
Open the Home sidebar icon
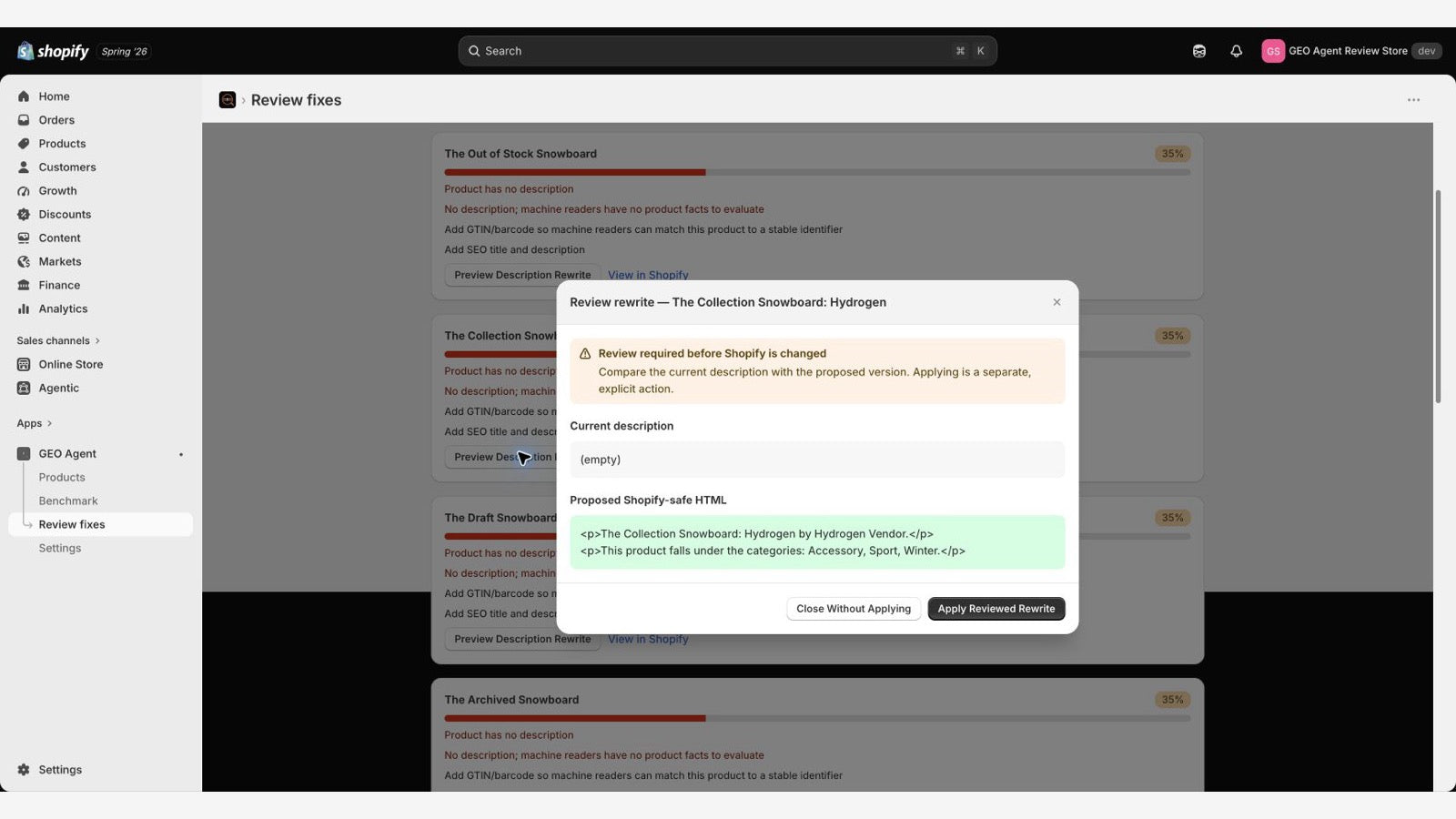pyautogui.click(x=24, y=96)
